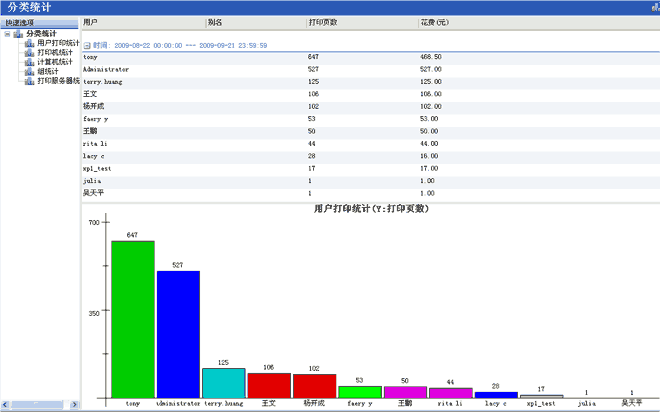Screen dimensions: 660x412
Task: Click the sidebar horizontal scrollbar thumb
Action: pyautogui.click(x=37, y=404)
